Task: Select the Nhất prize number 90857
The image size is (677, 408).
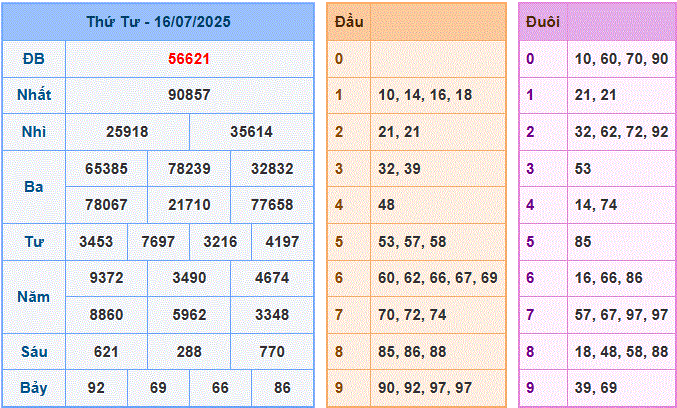Action: (x=189, y=95)
